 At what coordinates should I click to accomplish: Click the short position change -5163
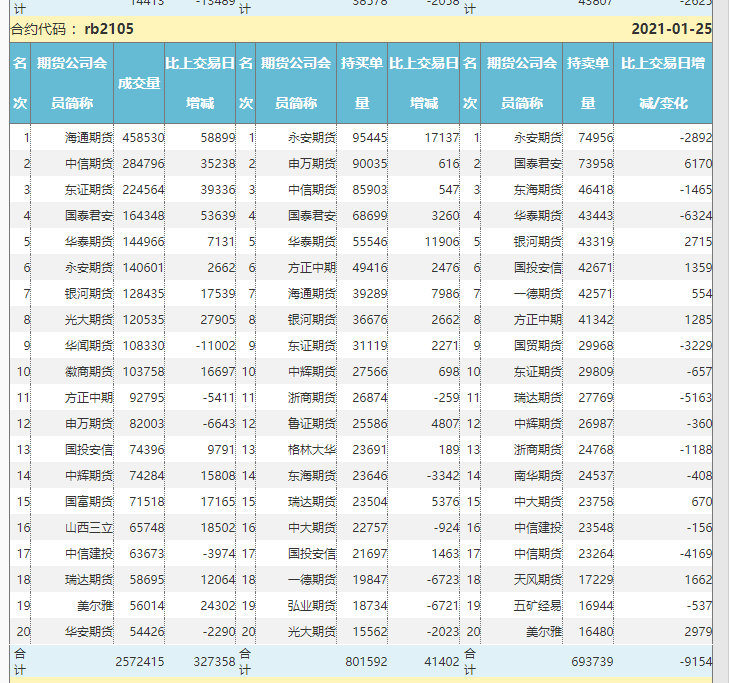click(696, 398)
